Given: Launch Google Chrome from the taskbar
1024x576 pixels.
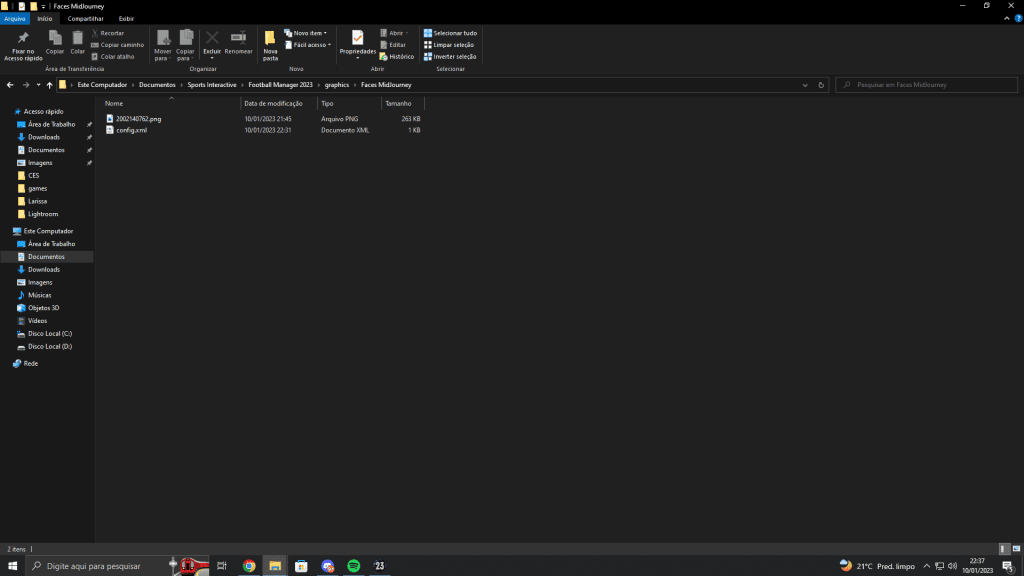Looking at the screenshot, I should (249, 566).
